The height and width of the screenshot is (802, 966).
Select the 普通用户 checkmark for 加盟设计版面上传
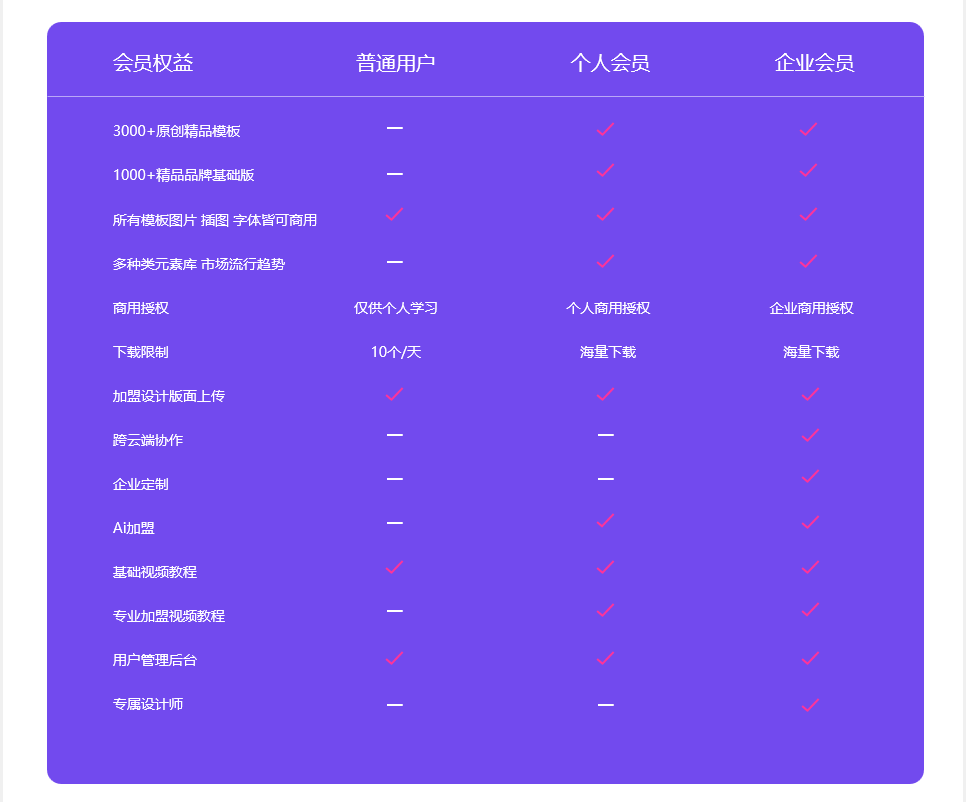[395, 394]
